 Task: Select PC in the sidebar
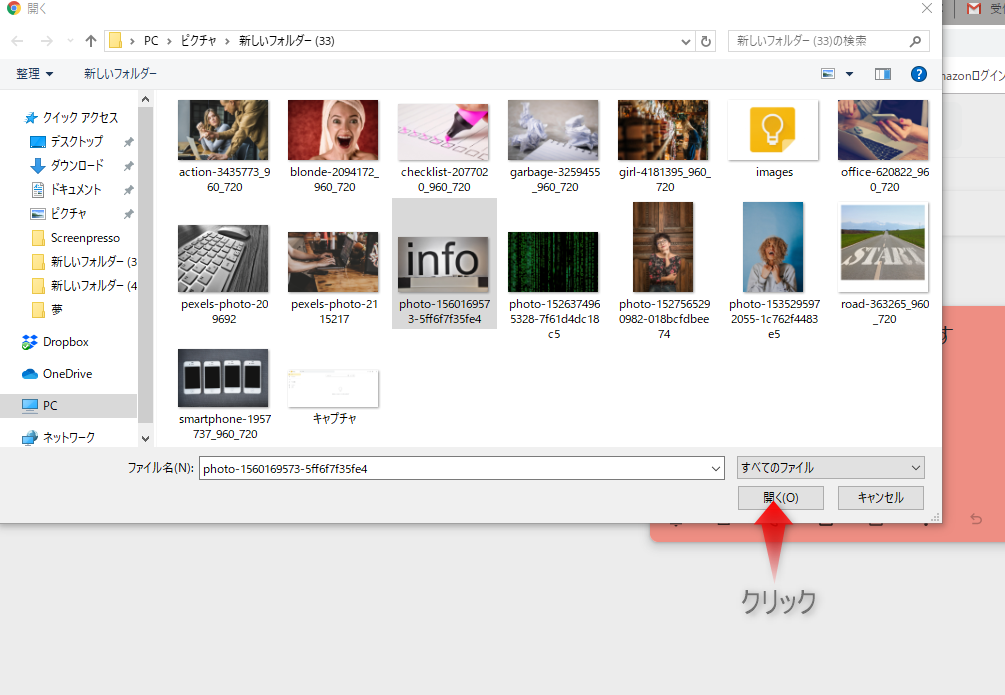[69, 406]
